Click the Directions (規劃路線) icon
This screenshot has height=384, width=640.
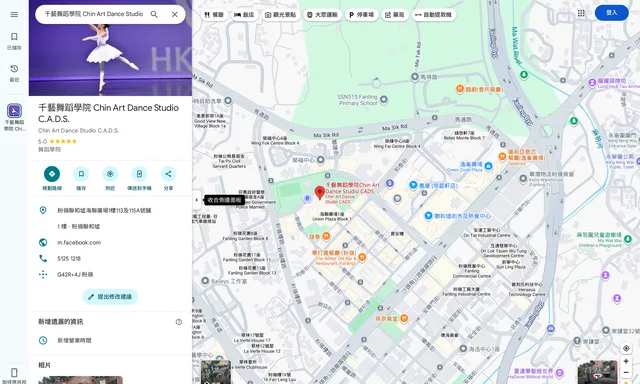pos(52,174)
